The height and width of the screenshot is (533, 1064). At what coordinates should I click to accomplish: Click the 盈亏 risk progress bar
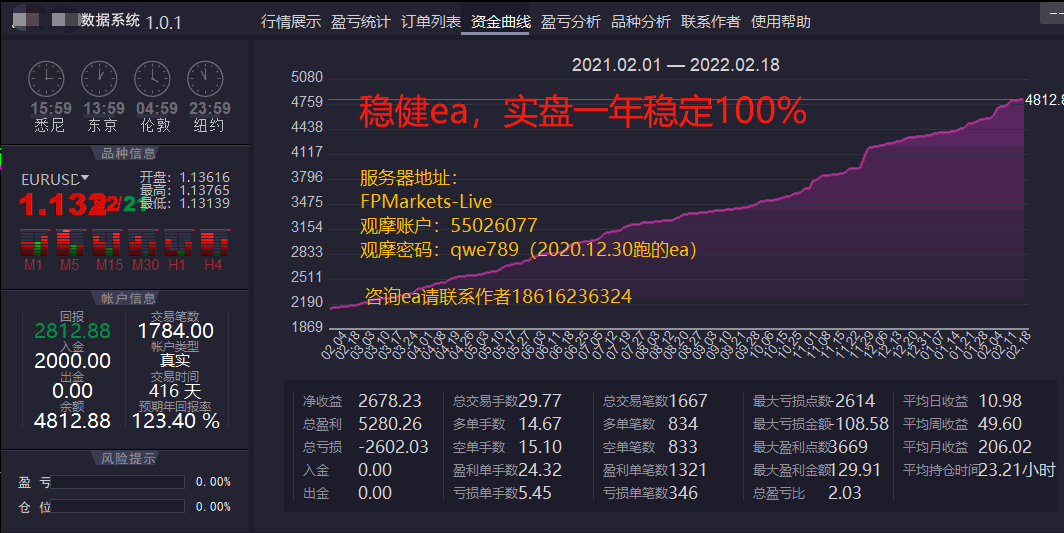(119, 482)
